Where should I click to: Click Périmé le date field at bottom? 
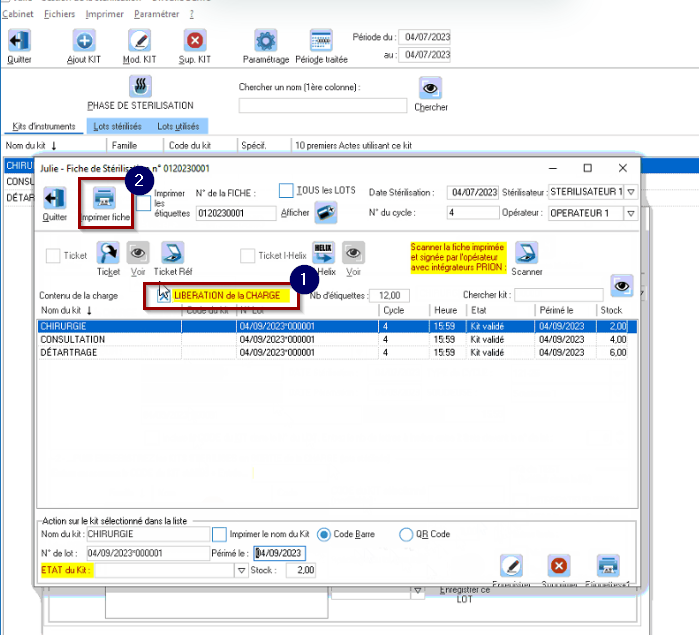click(x=280, y=553)
